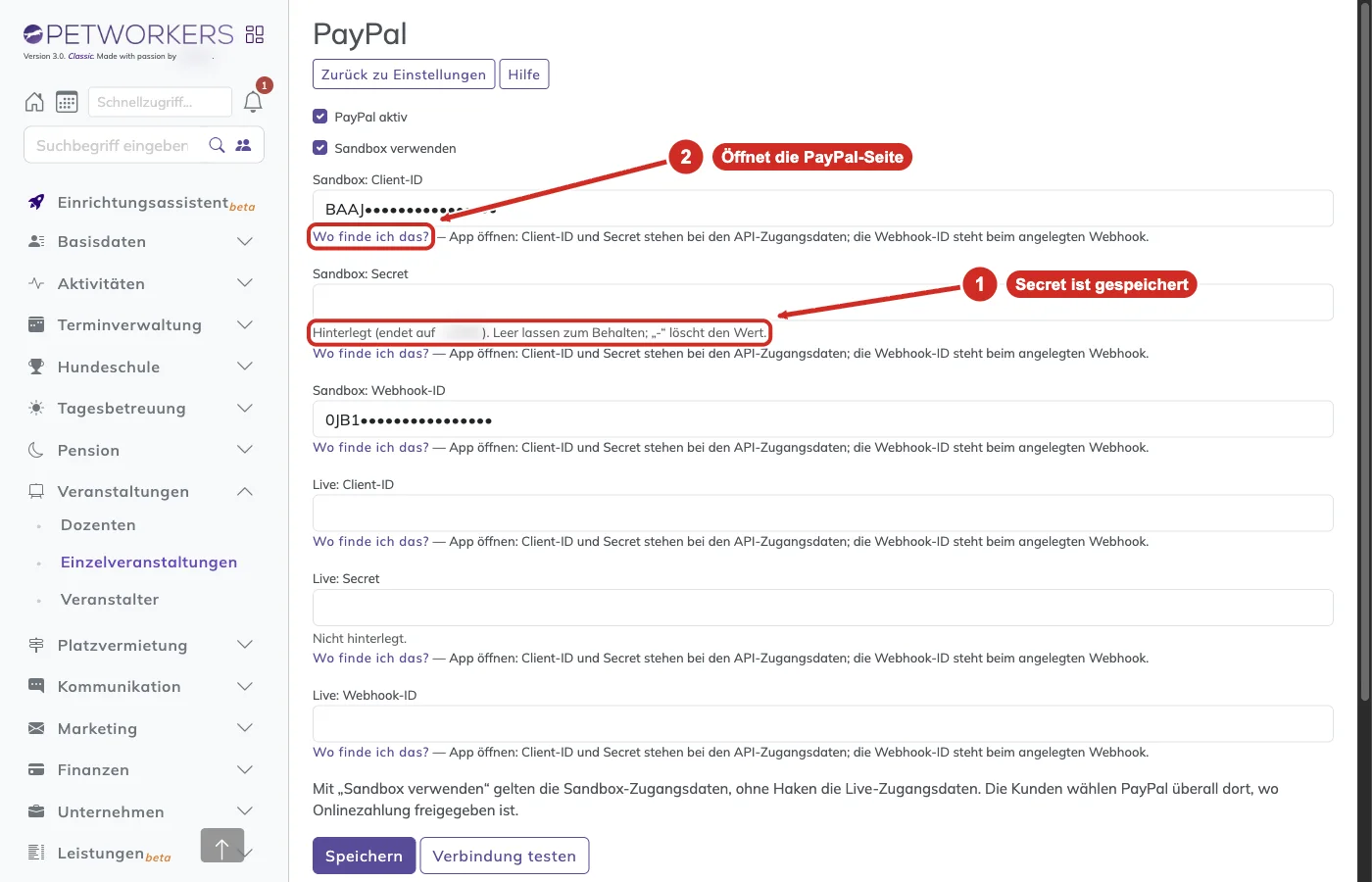Expand the Terminverwaltung menu chevron

point(245,324)
